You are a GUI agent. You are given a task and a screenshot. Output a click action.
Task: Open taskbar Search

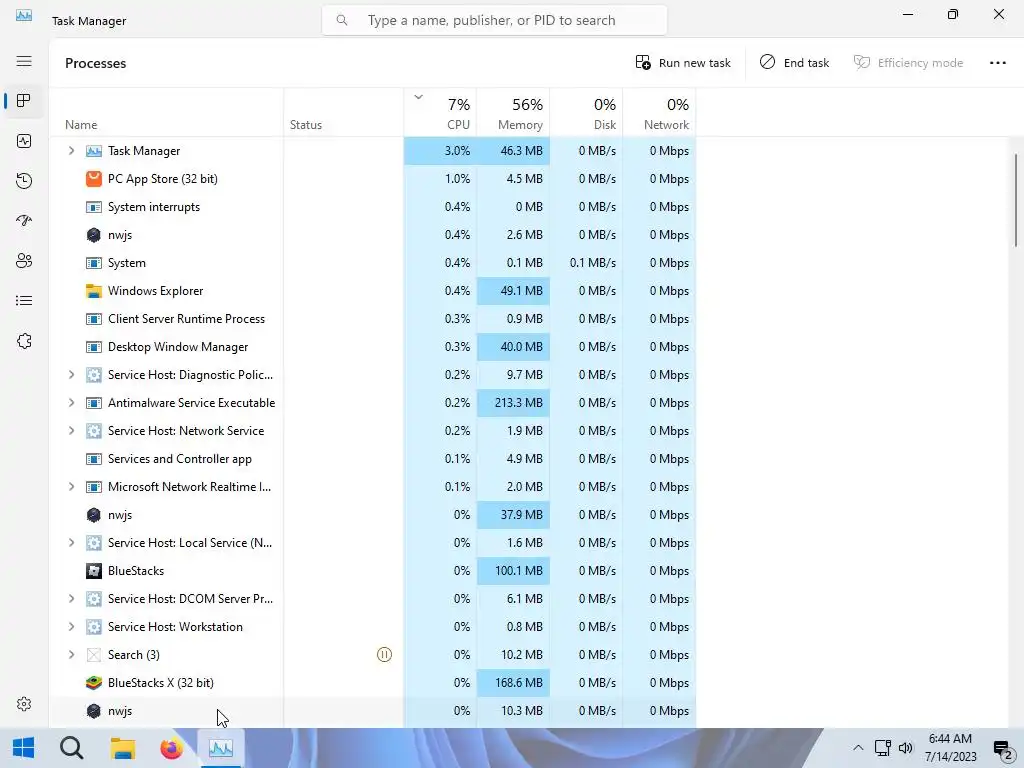click(x=72, y=748)
